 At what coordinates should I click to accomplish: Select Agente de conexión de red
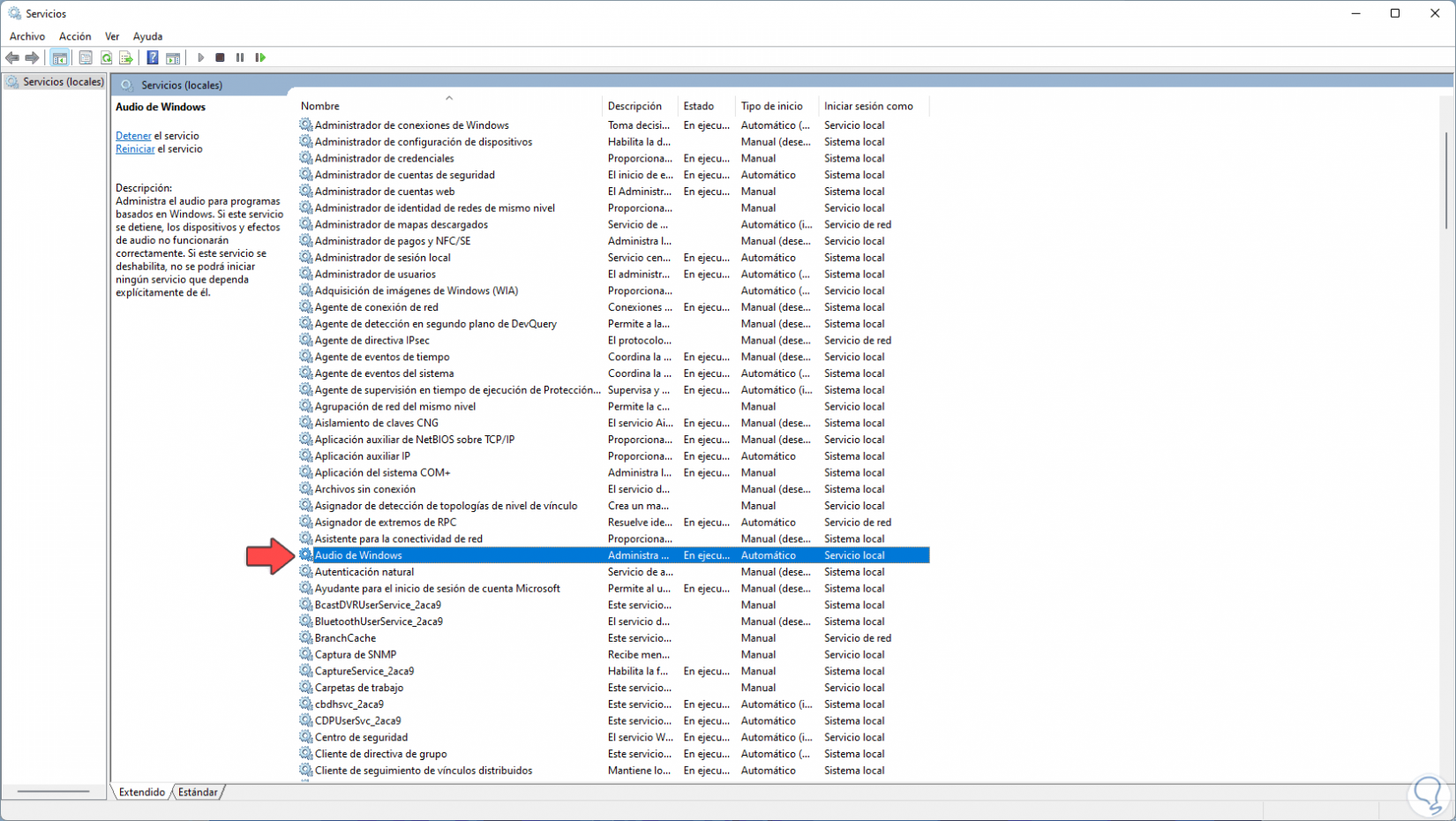coord(377,307)
